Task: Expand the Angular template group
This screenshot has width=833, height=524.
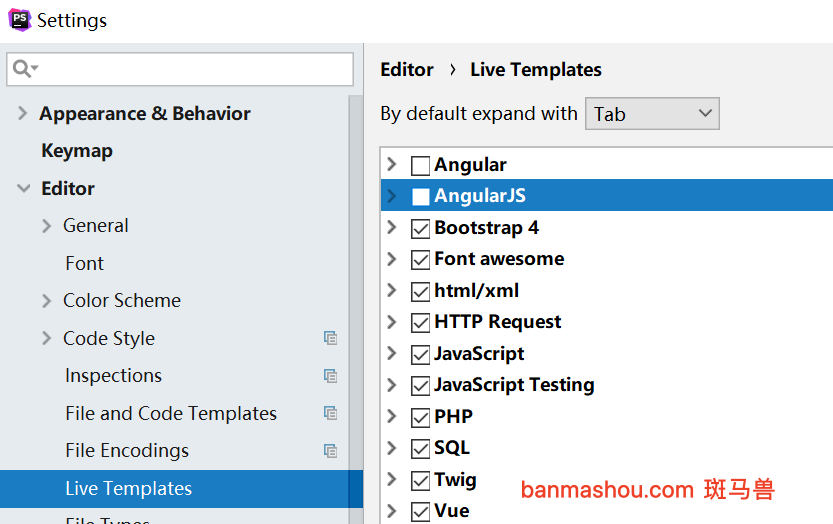Action: (392, 164)
